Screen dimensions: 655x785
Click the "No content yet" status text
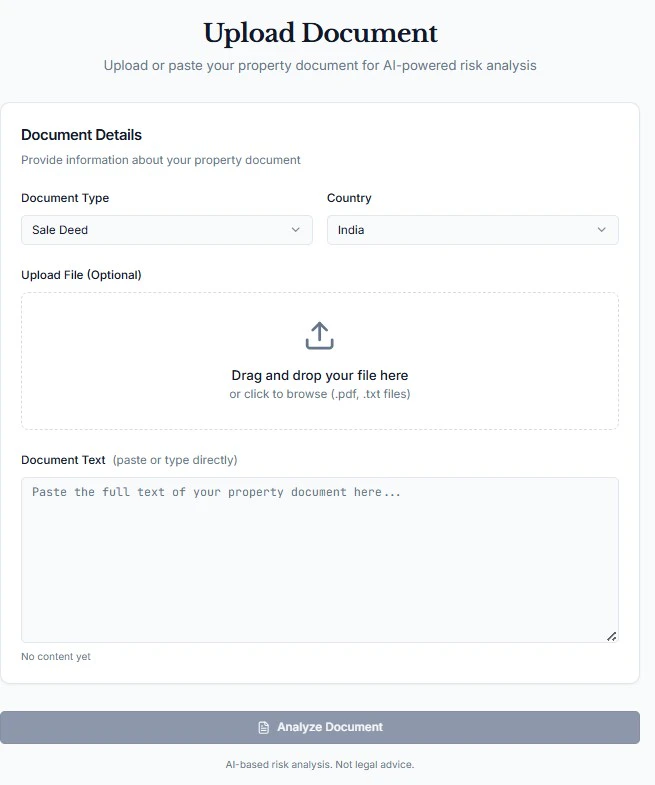click(56, 657)
